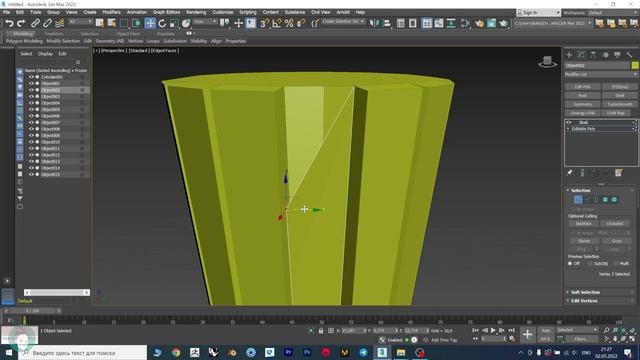This screenshot has height=360, width=640.
Task: Click the object color swatch
Action: 635,65
